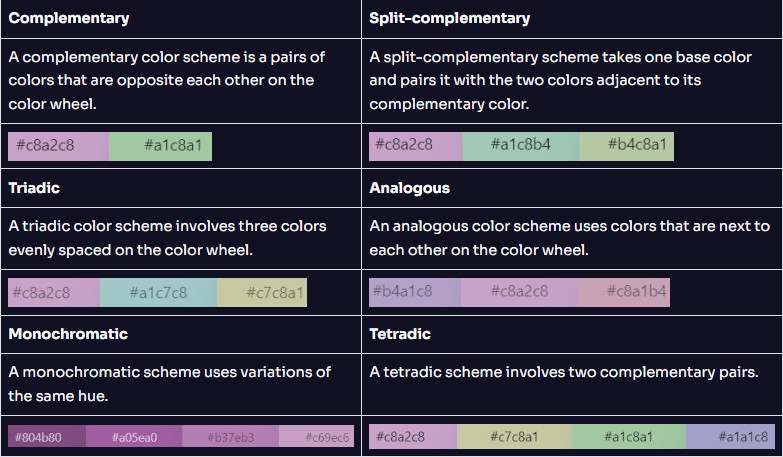This screenshot has width=783, height=457.
Task: Select the #c7c8a1 swatch in the Triadic scheme
Action: tap(262, 292)
